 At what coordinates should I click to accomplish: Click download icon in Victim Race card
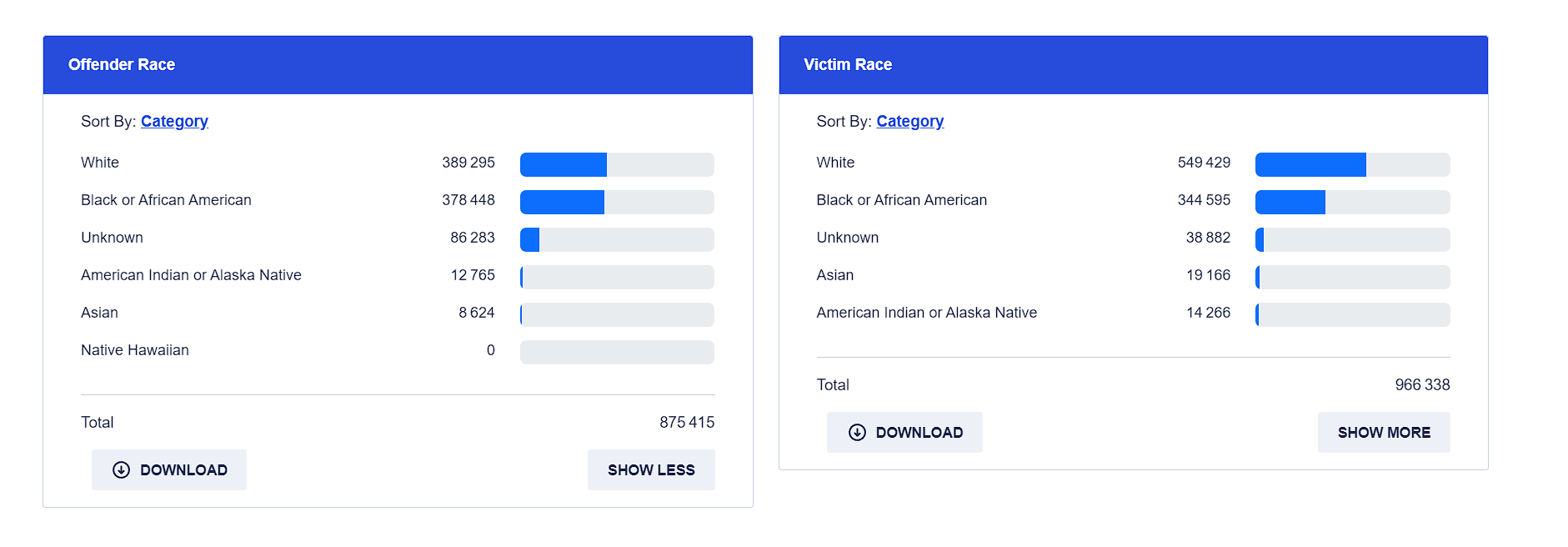[x=857, y=432]
